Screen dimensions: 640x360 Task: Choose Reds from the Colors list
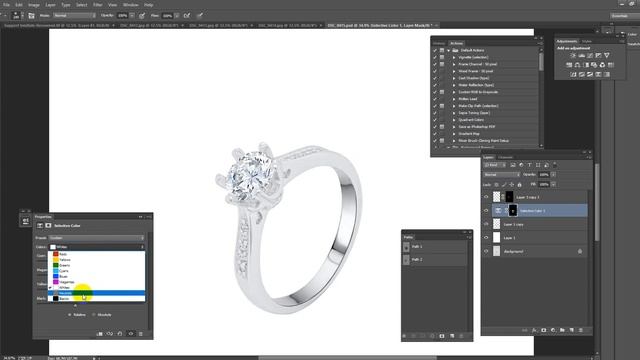pyautogui.click(x=96, y=254)
